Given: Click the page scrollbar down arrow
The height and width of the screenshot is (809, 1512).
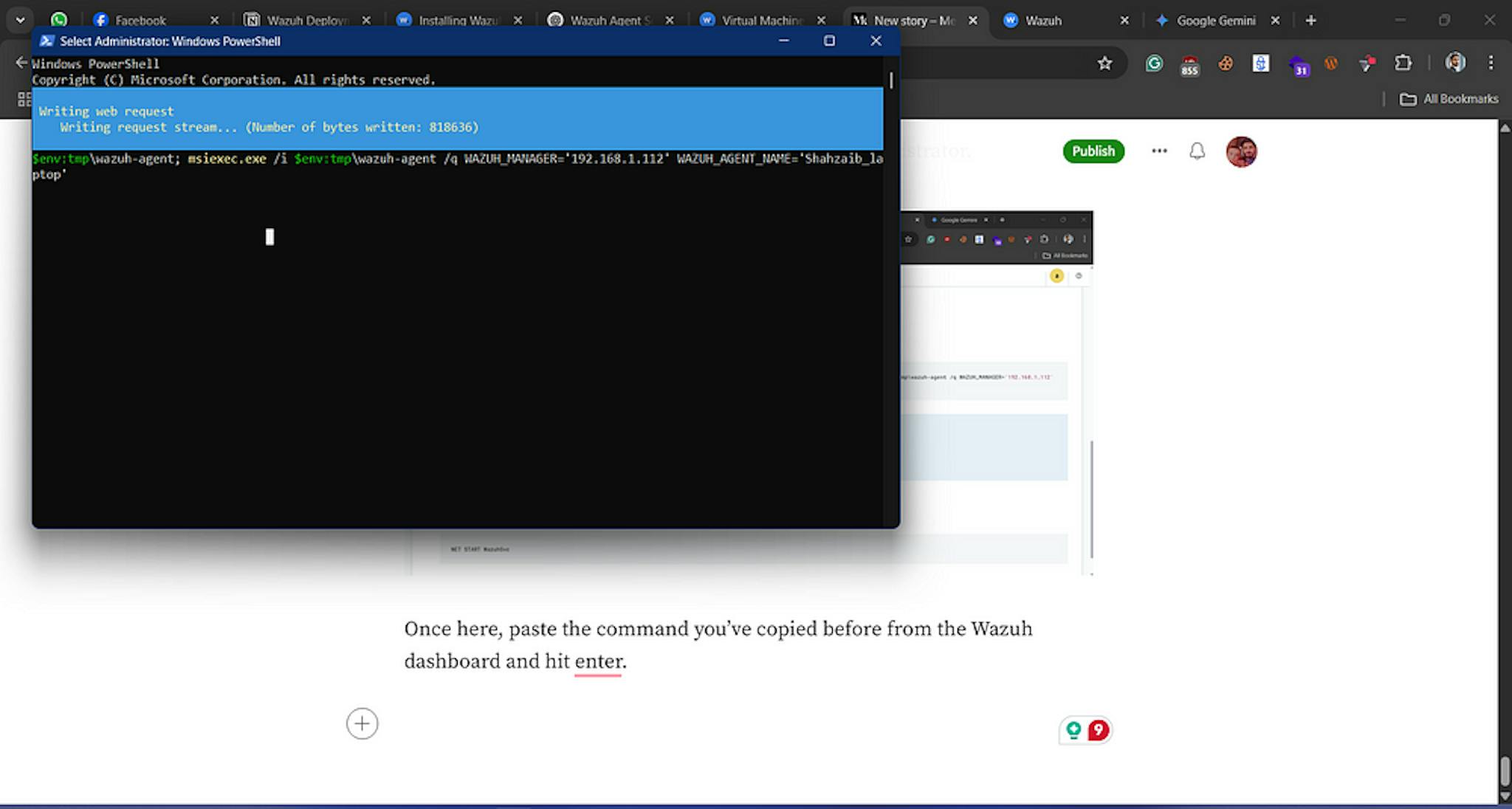Looking at the screenshot, I should point(1505,796).
